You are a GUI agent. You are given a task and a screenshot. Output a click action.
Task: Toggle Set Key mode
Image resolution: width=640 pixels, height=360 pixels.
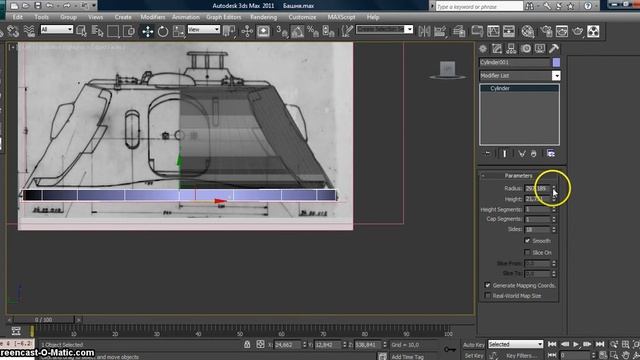click(x=473, y=356)
